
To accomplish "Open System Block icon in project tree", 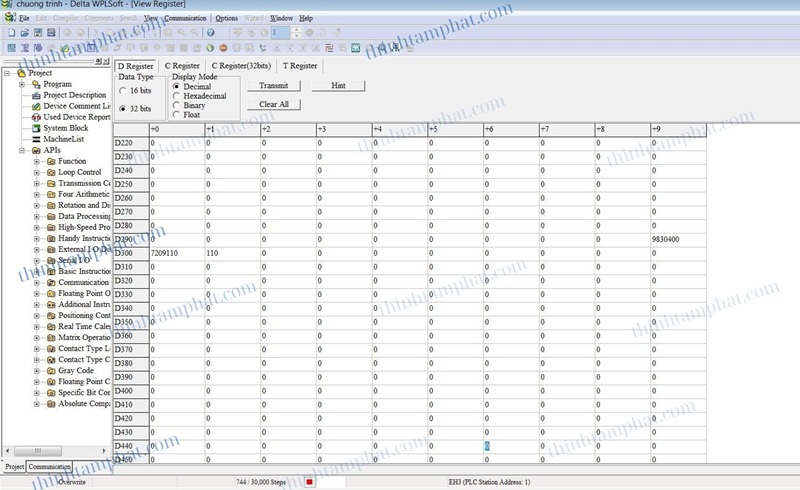I will (x=35, y=128).
